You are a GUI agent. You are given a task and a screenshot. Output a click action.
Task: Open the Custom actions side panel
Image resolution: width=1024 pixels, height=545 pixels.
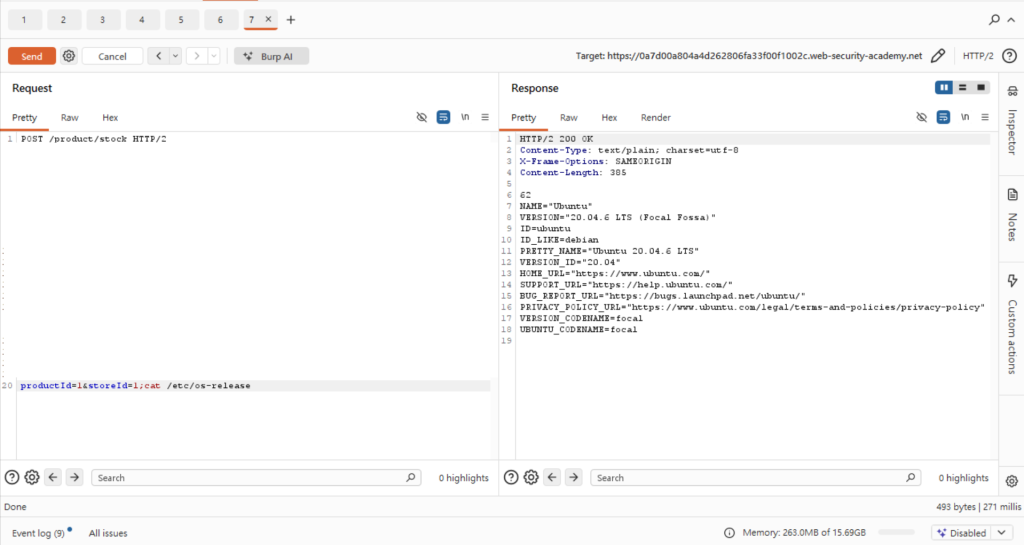[x=1012, y=324]
